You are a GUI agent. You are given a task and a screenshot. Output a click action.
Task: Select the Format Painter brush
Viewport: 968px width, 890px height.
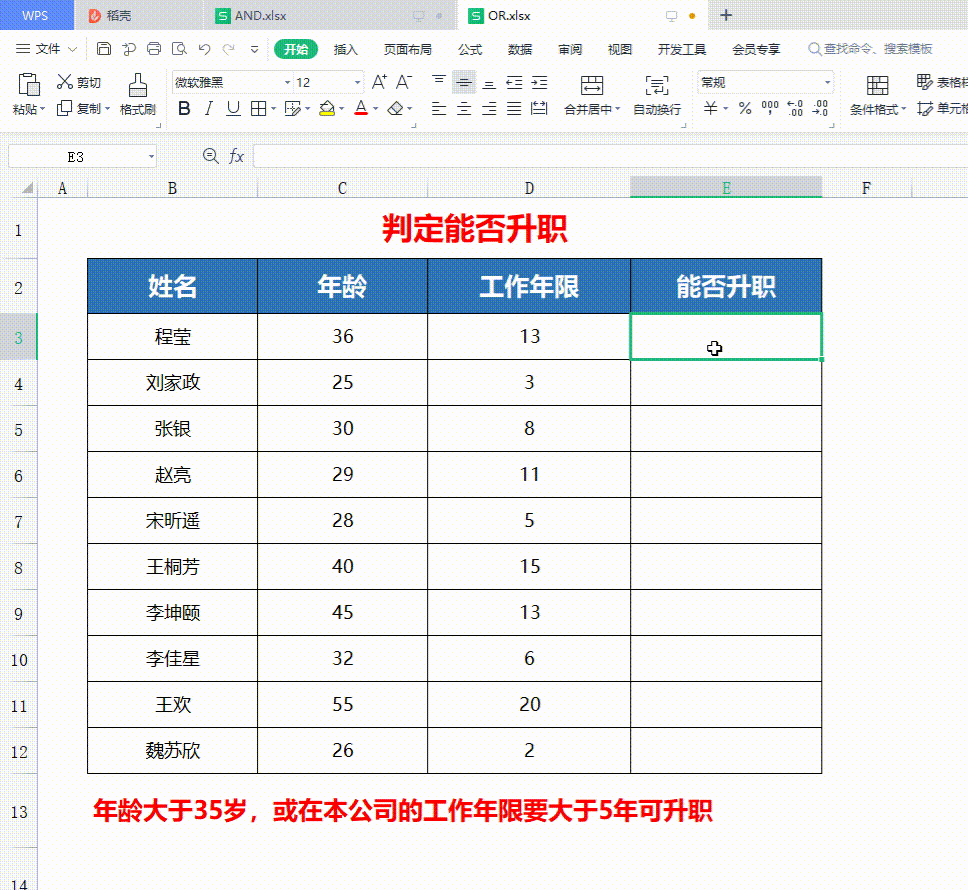[x=138, y=85]
